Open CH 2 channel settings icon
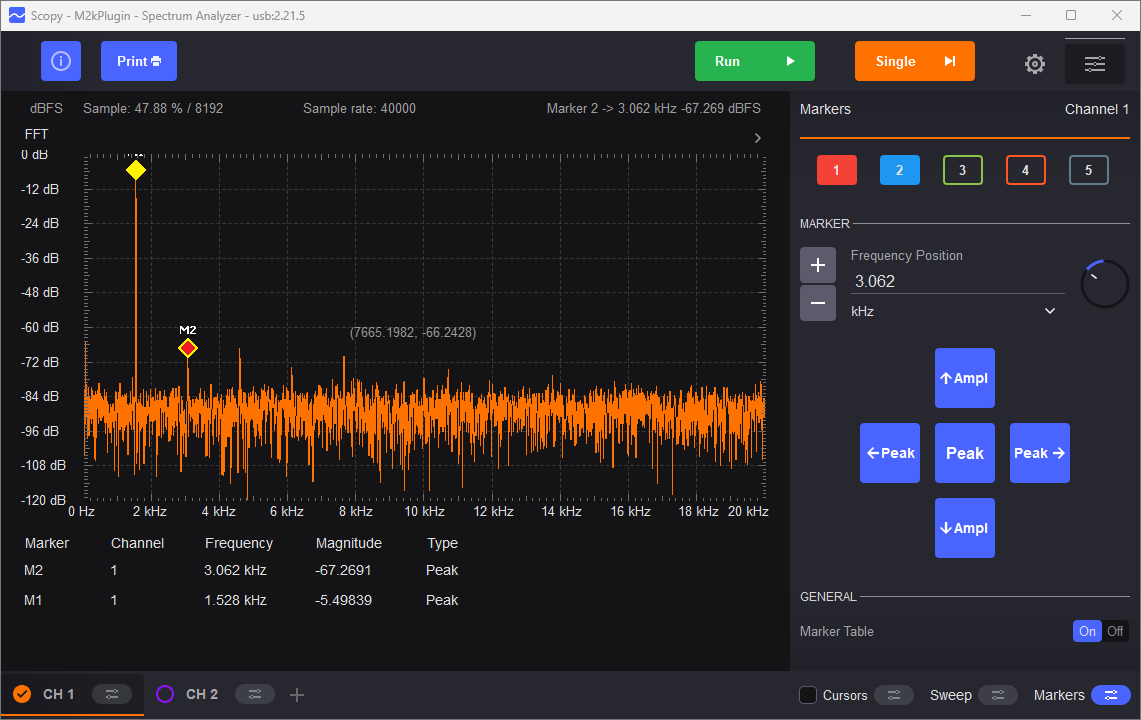The height and width of the screenshot is (720, 1141). point(256,694)
